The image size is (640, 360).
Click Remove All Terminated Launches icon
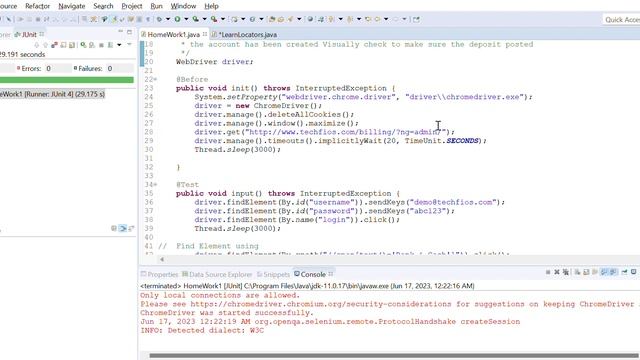pyautogui.click(x=566, y=272)
